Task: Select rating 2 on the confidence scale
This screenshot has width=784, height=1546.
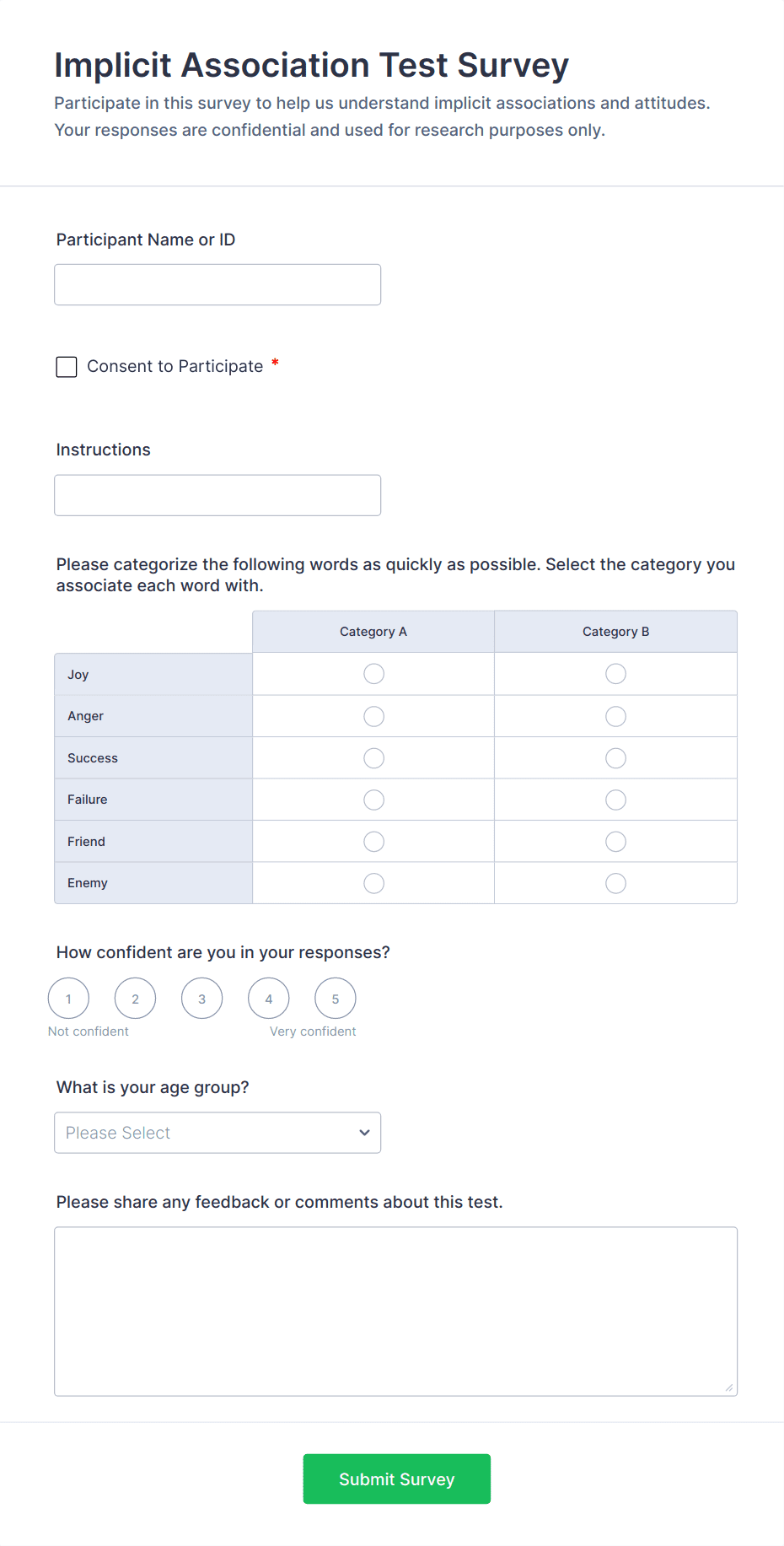Action: [x=135, y=998]
